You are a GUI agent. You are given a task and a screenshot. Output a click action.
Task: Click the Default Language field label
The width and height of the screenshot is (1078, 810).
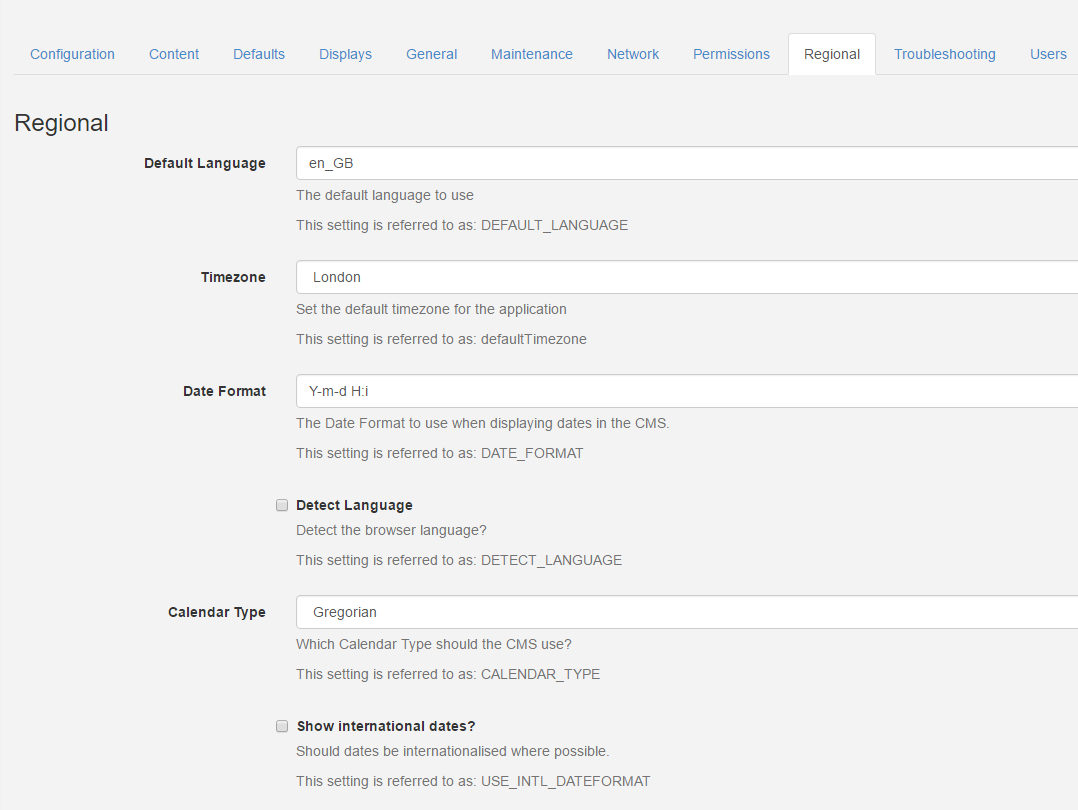pos(205,163)
